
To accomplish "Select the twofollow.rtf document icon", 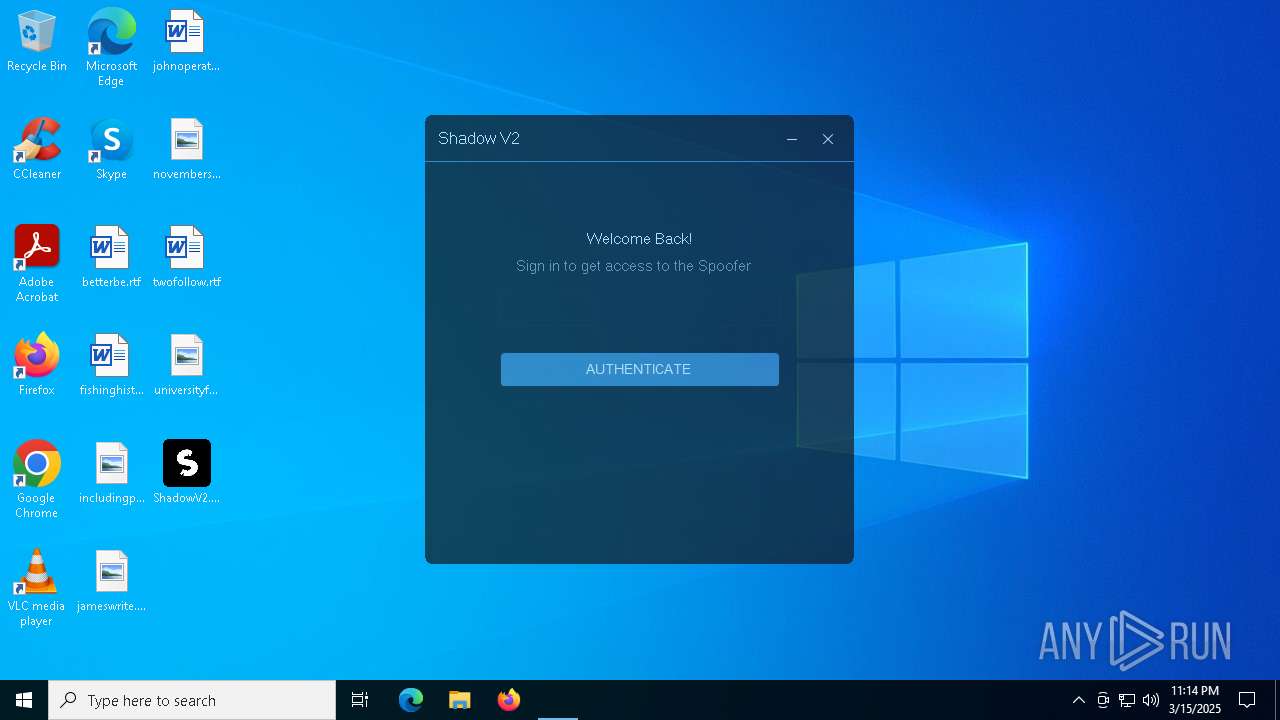I will point(186,258).
